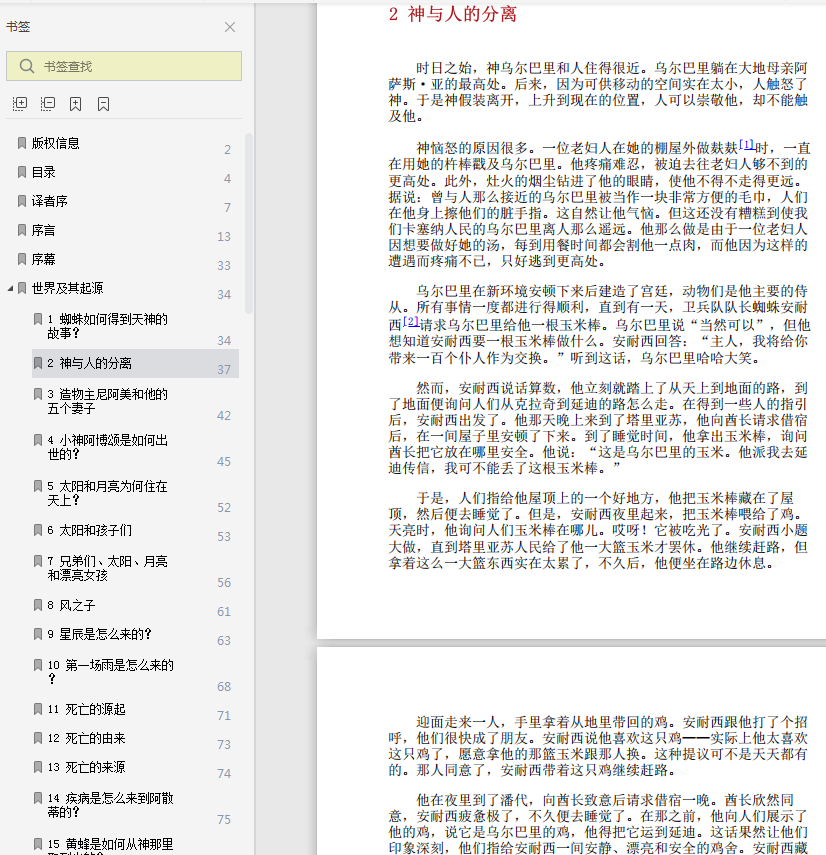Screen dimensions: 826x855
Task: Click the search magnifier icon
Action: point(27,67)
